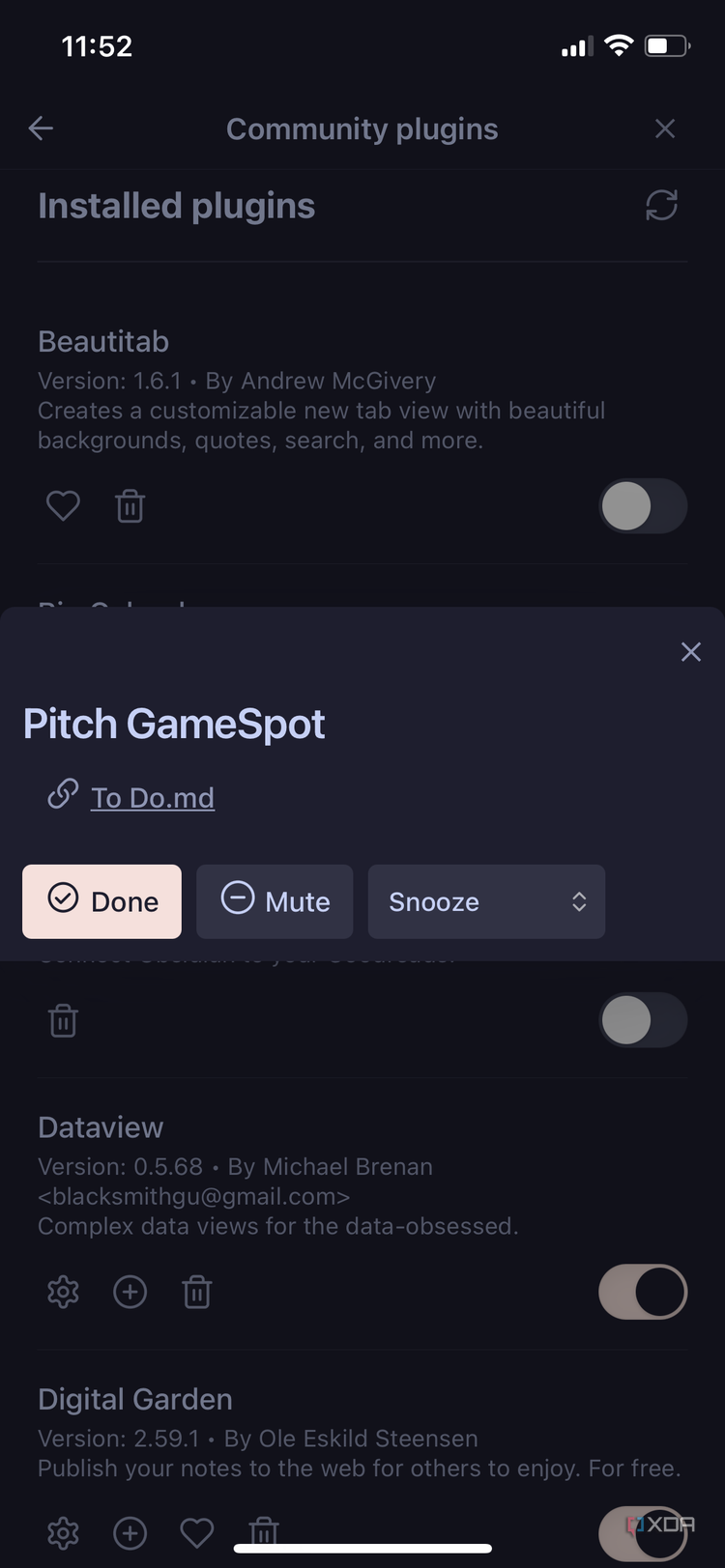Reload plugins with the refresh icon
The height and width of the screenshot is (1568, 725).
coord(661,205)
